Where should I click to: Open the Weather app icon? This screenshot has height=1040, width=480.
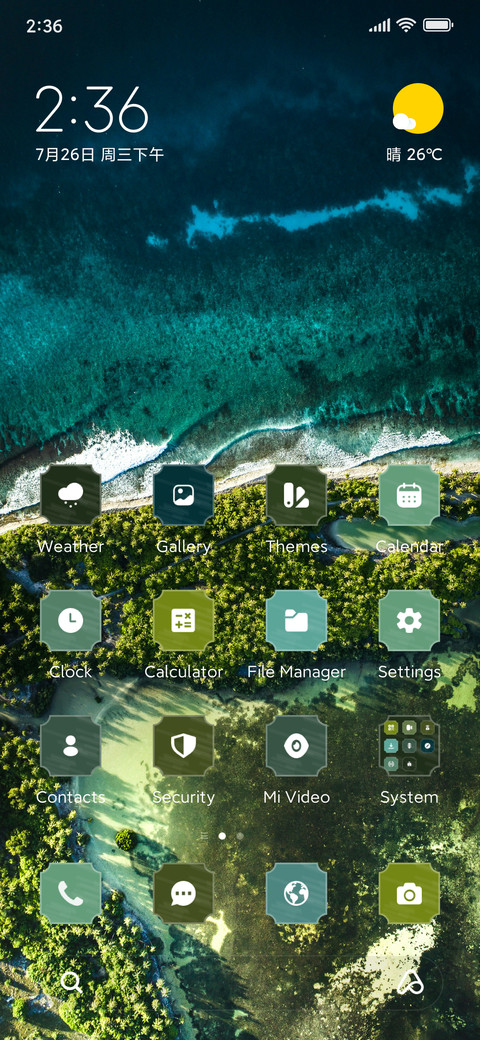(x=71, y=495)
